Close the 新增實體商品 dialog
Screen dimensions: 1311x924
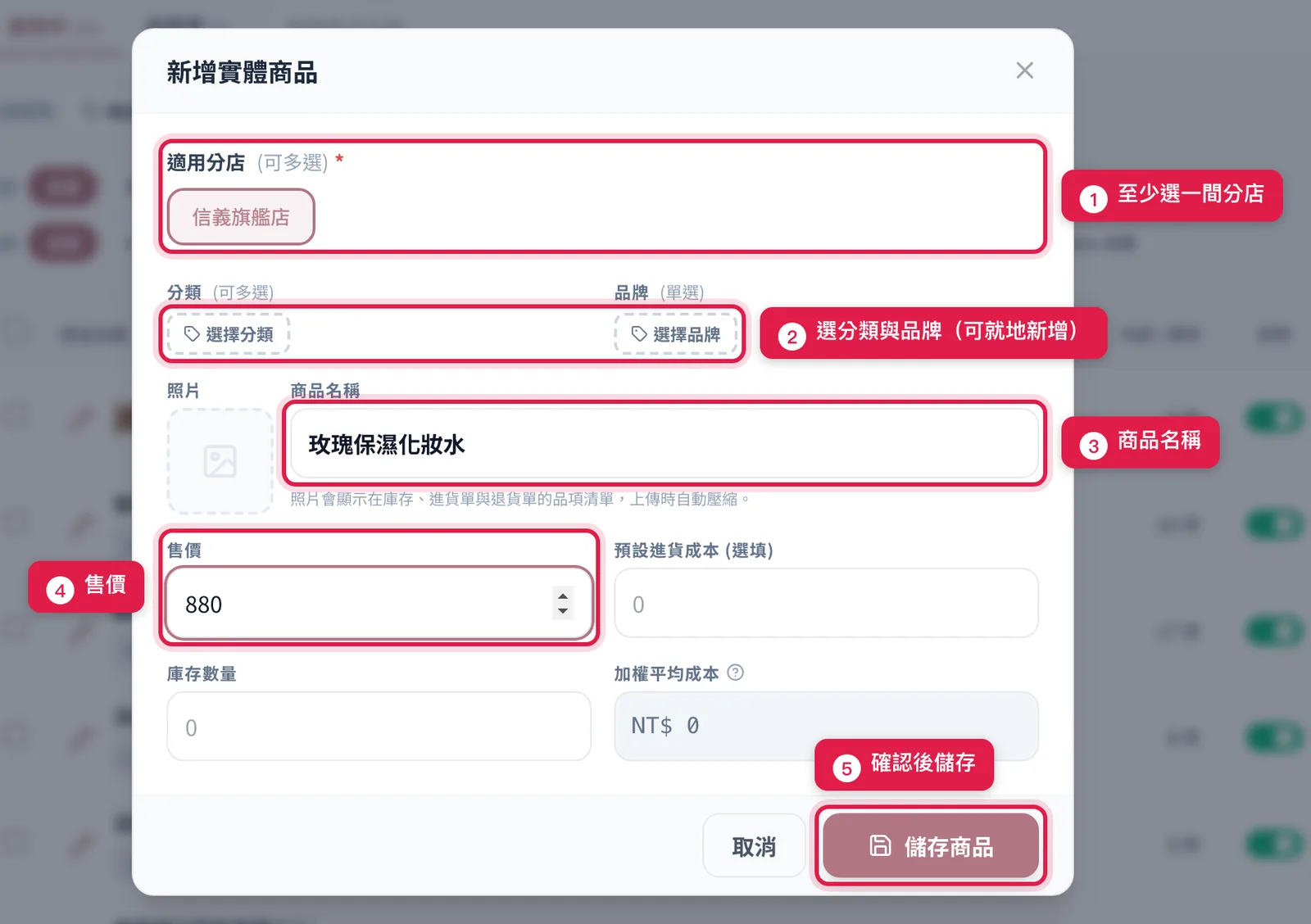pyautogui.click(x=1024, y=70)
